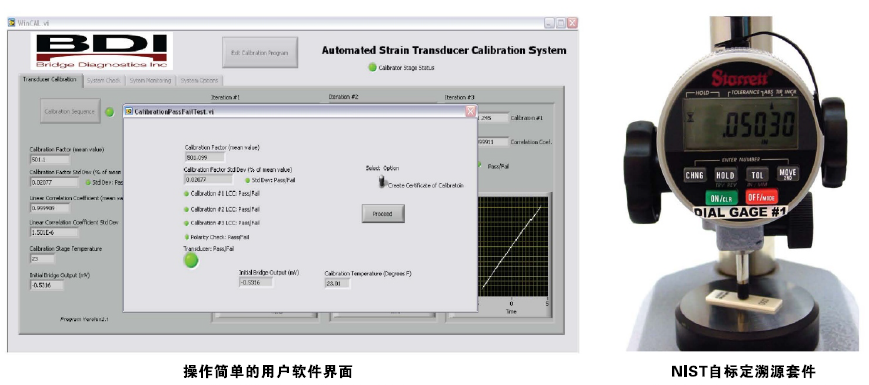Click the Polarity Check Pass/Fail indicator
This screenshot has height=385, width=869.
point(187,237)
